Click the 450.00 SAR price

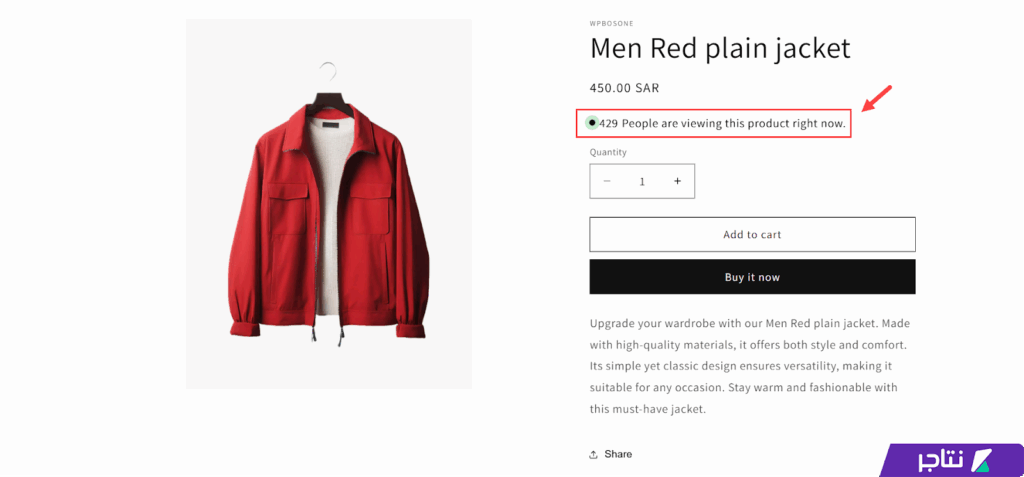(x=624, y=88)
